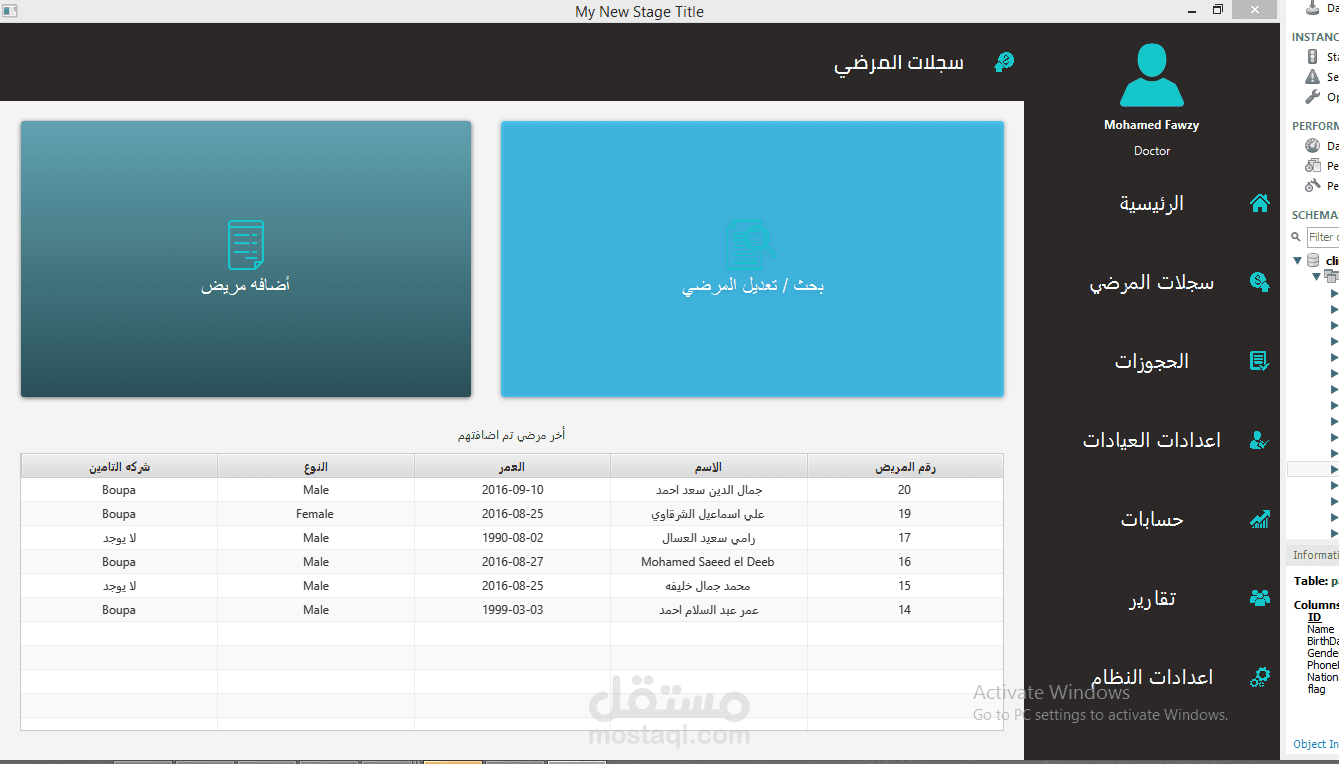Select patient number 15 cell

(x=905, y=586)
